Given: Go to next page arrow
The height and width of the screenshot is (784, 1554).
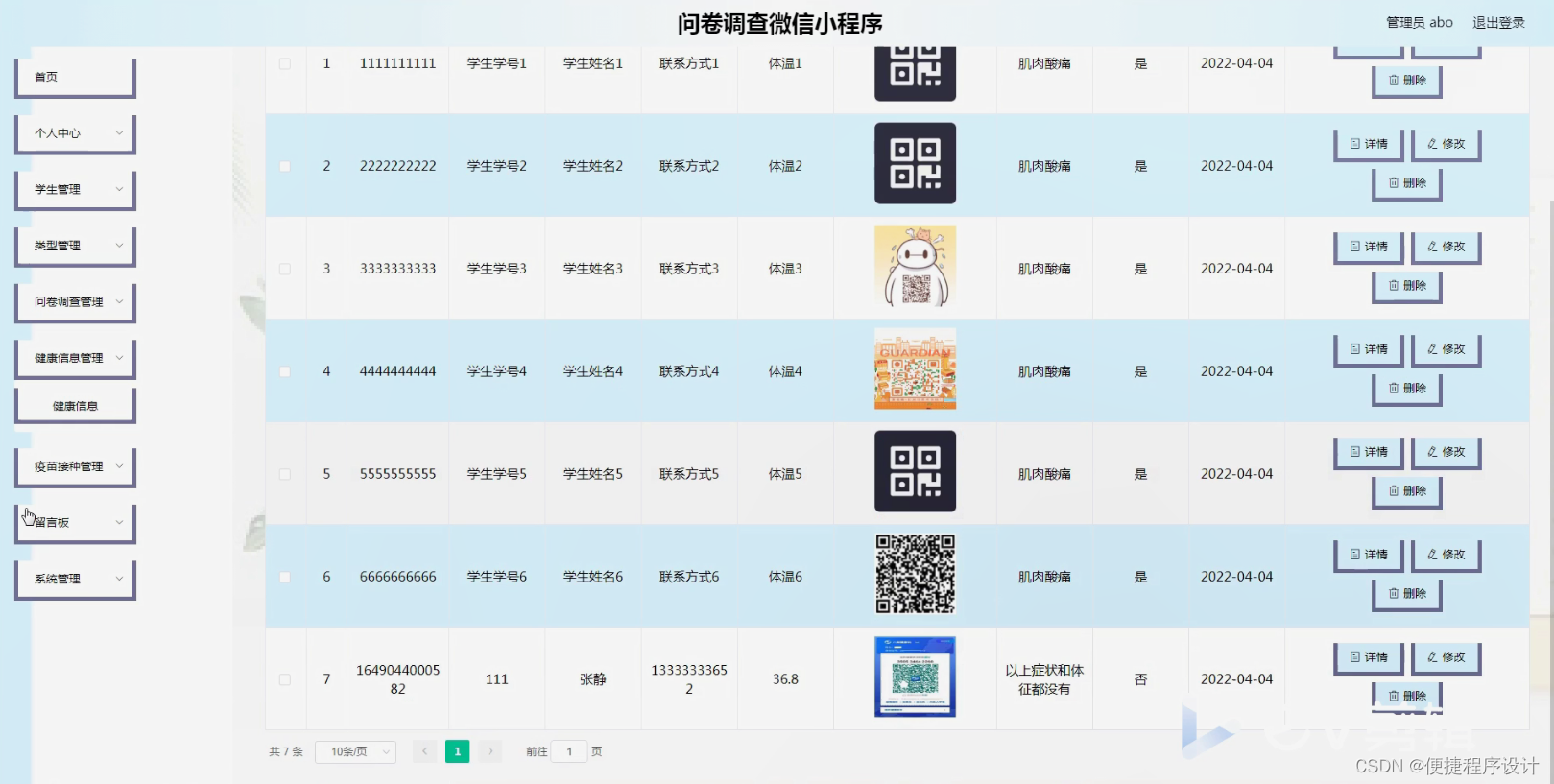Looking at the screenshot, I should tap(490, 751).
